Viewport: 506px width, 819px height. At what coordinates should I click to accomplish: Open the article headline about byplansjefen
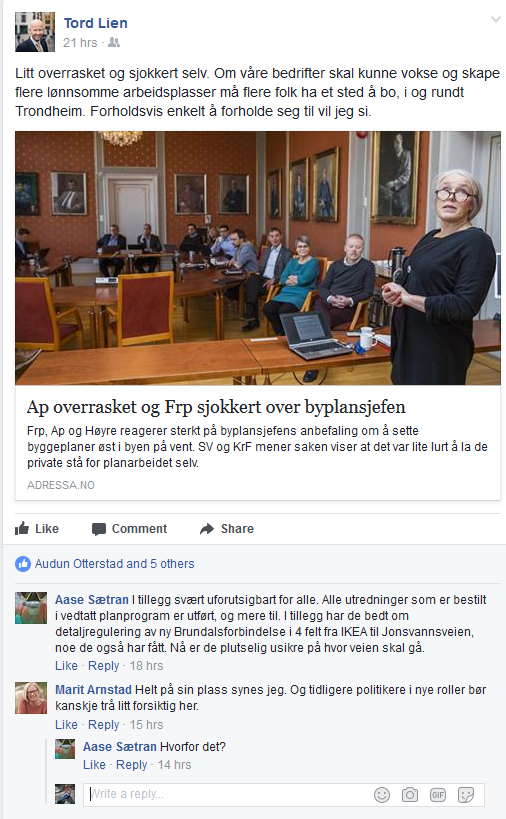[216, 407]
